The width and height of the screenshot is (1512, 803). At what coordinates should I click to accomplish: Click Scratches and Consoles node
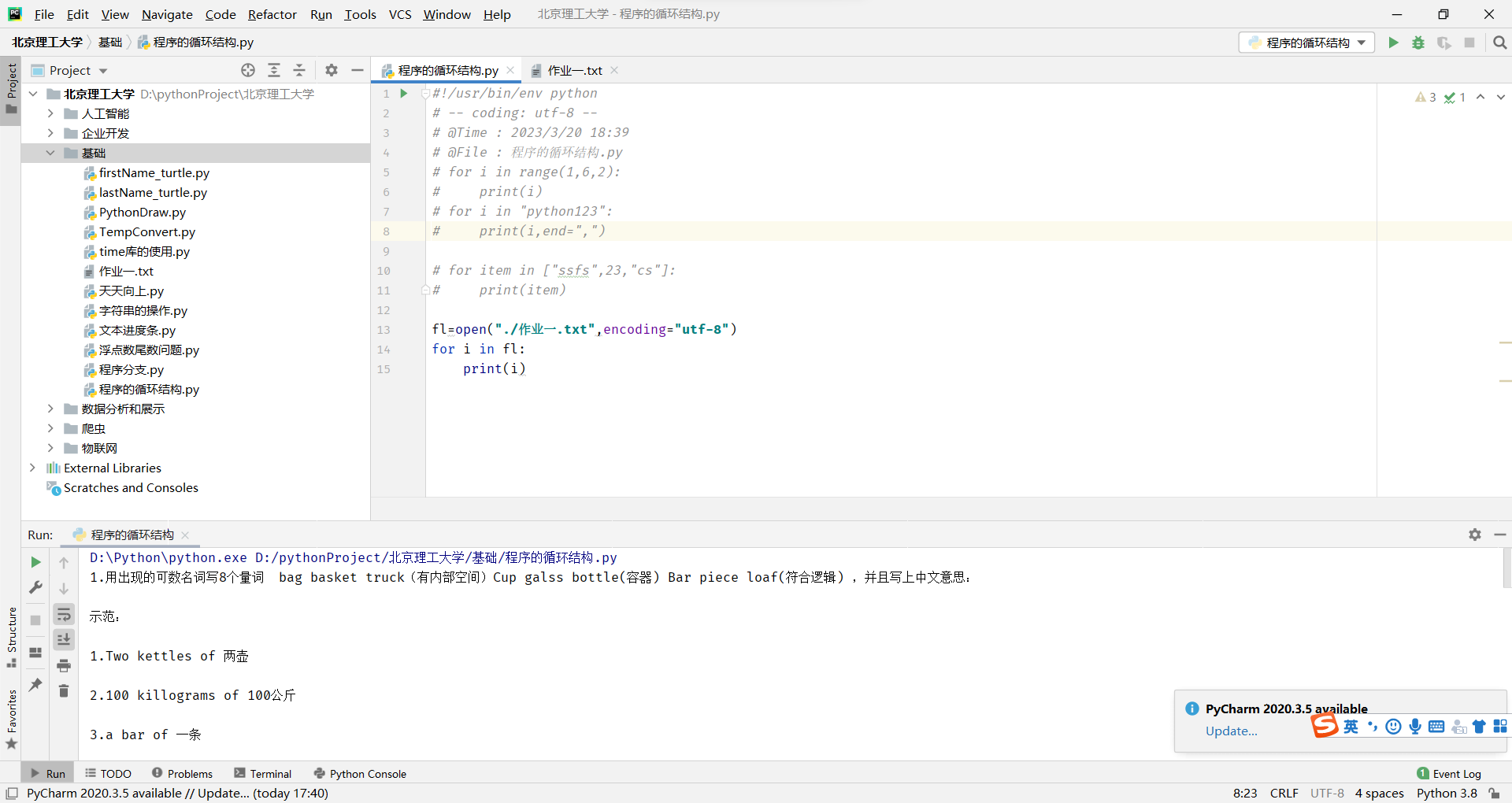(x=131, y=488)
